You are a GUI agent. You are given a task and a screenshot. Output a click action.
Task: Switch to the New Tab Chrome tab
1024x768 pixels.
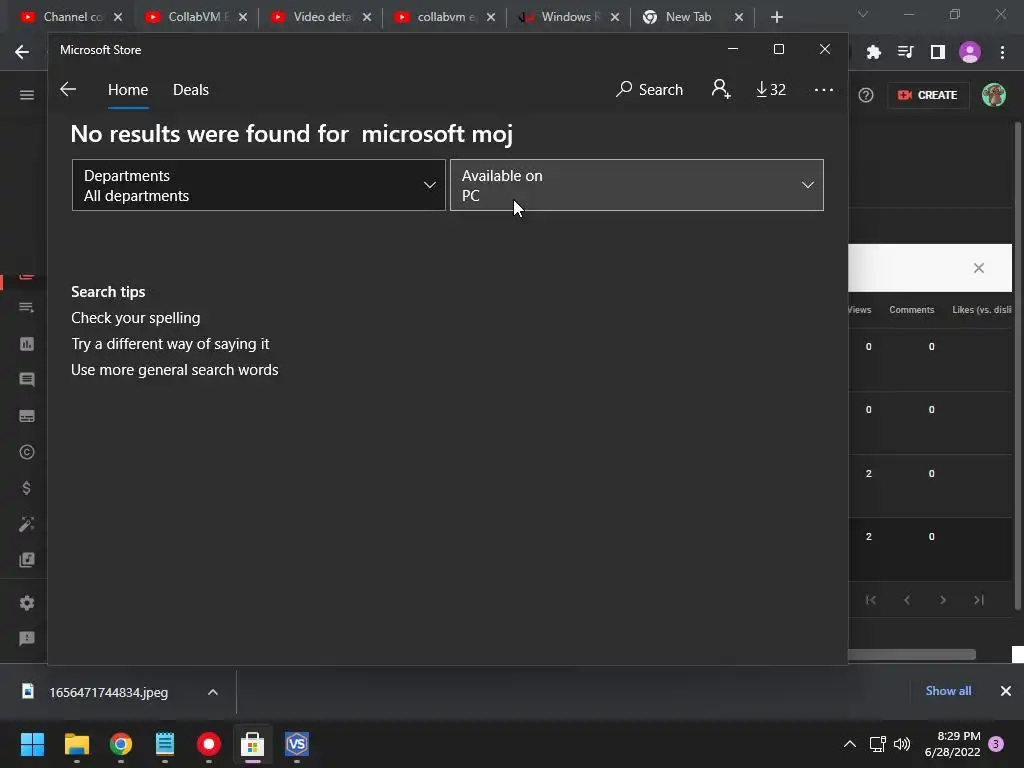[687, 17]
